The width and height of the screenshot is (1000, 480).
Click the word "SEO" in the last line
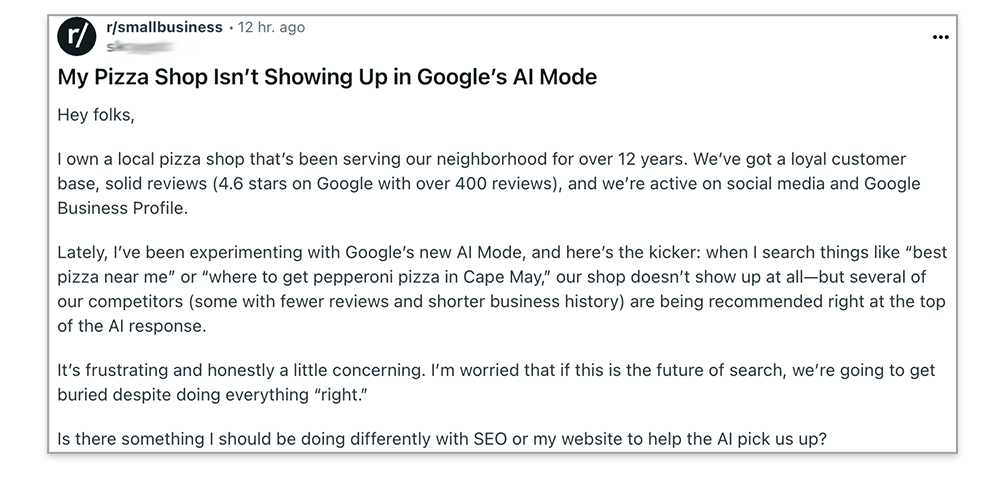tap(490, 439)
